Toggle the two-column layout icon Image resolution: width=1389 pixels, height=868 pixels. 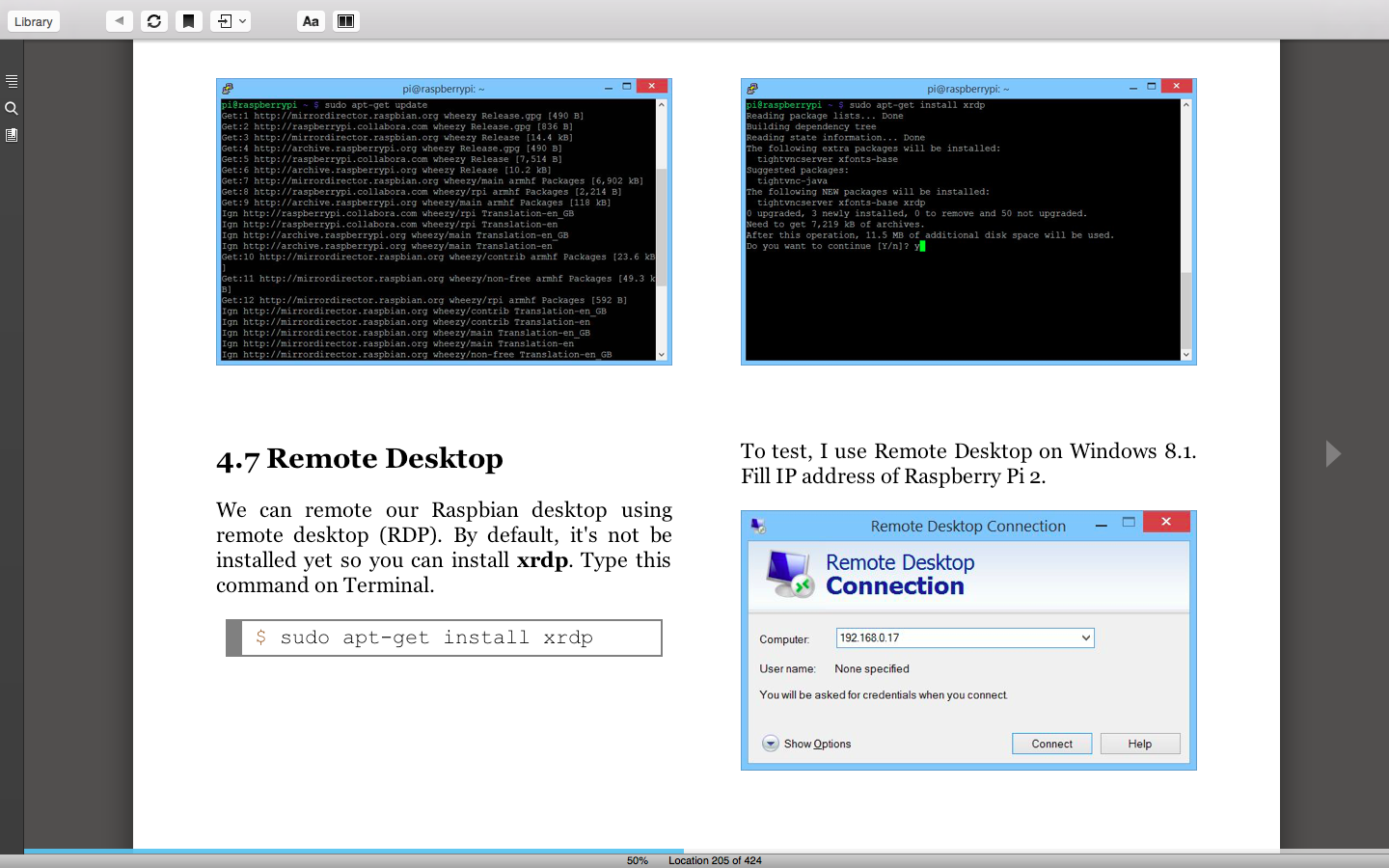tap(346, 20)
